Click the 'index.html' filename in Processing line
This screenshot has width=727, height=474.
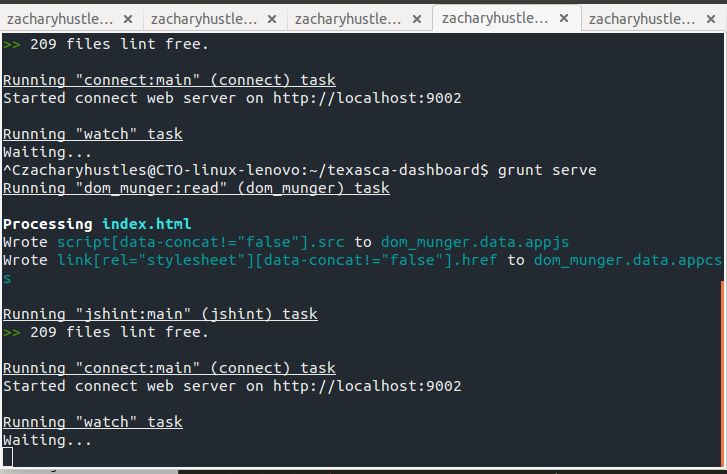[x=147, y=224]
